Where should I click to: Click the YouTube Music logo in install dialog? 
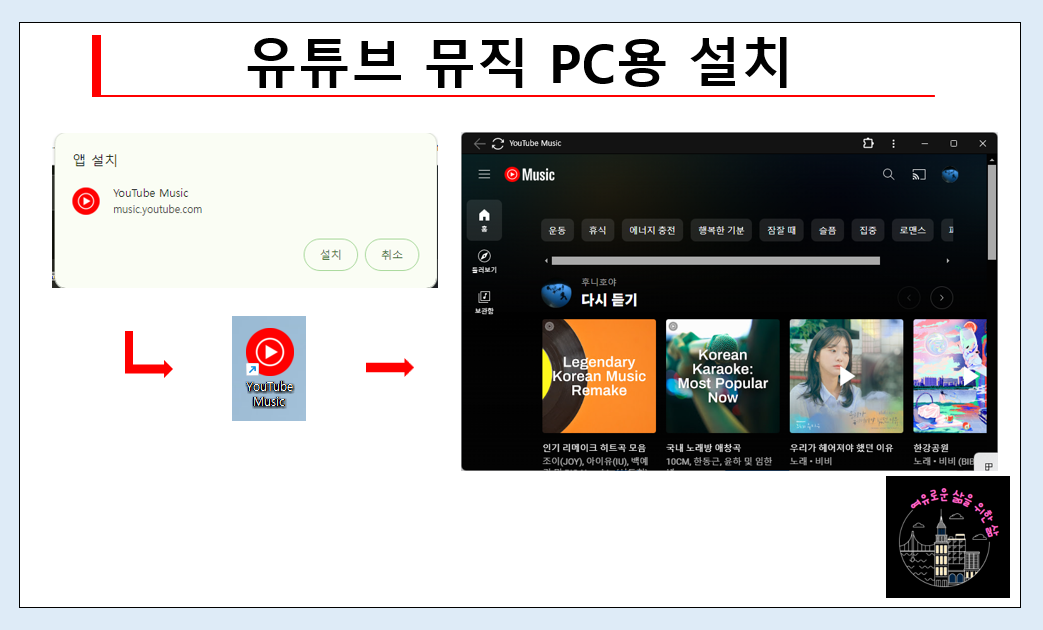coord(86,201)
